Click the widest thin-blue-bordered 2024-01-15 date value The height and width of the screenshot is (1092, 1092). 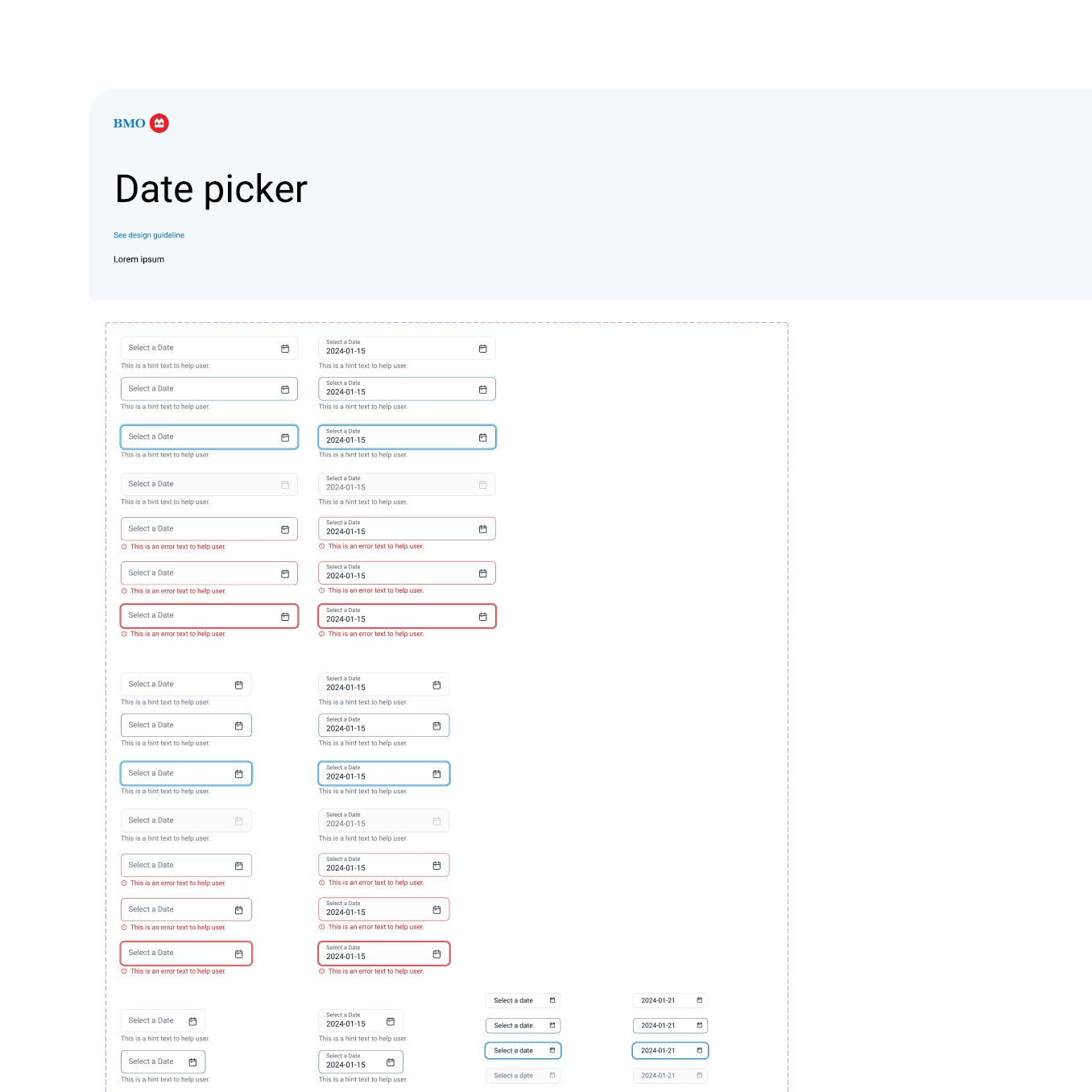[x=345, y=392]
